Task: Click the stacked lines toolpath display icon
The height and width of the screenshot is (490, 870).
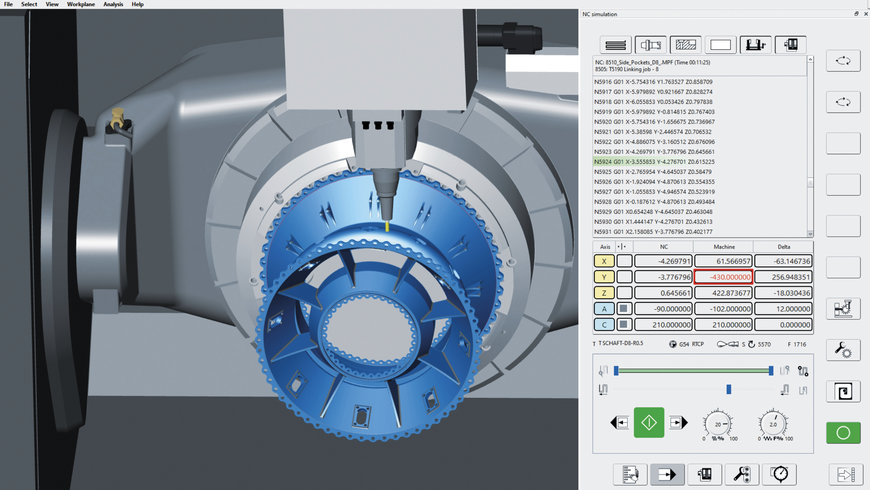Action: (615, 45)
